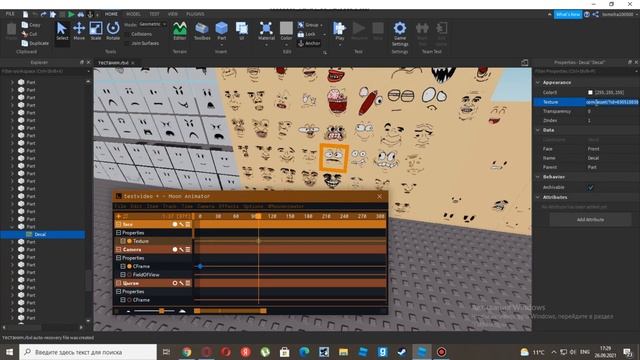
Task: Open list menu icon on Camera track
Action: point(188,249)
